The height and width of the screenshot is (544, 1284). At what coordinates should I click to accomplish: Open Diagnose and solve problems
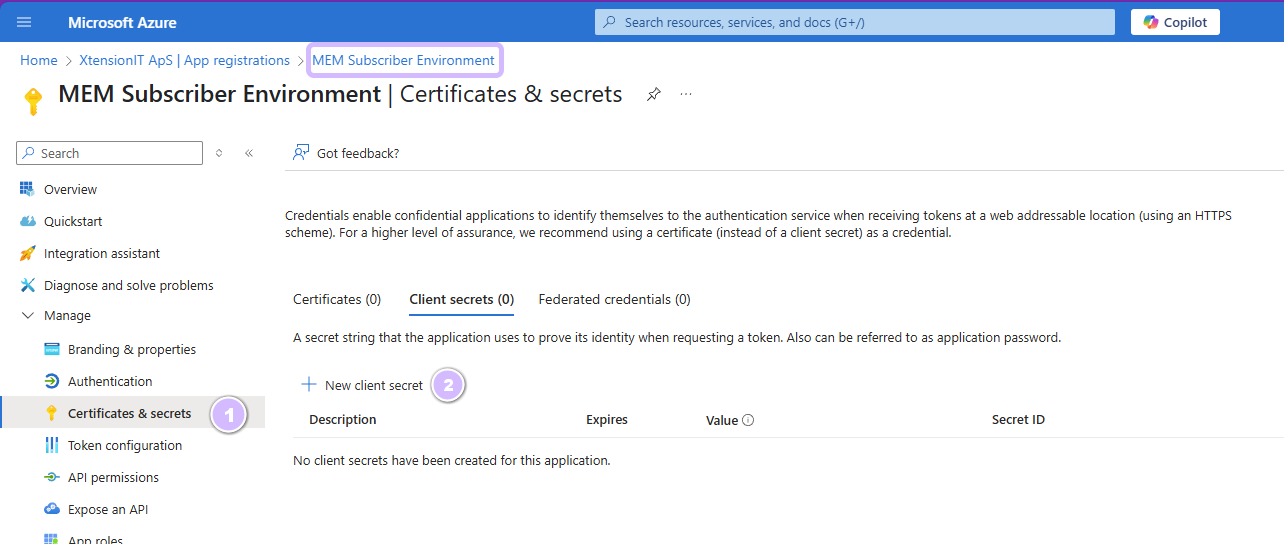coord(128,285)
